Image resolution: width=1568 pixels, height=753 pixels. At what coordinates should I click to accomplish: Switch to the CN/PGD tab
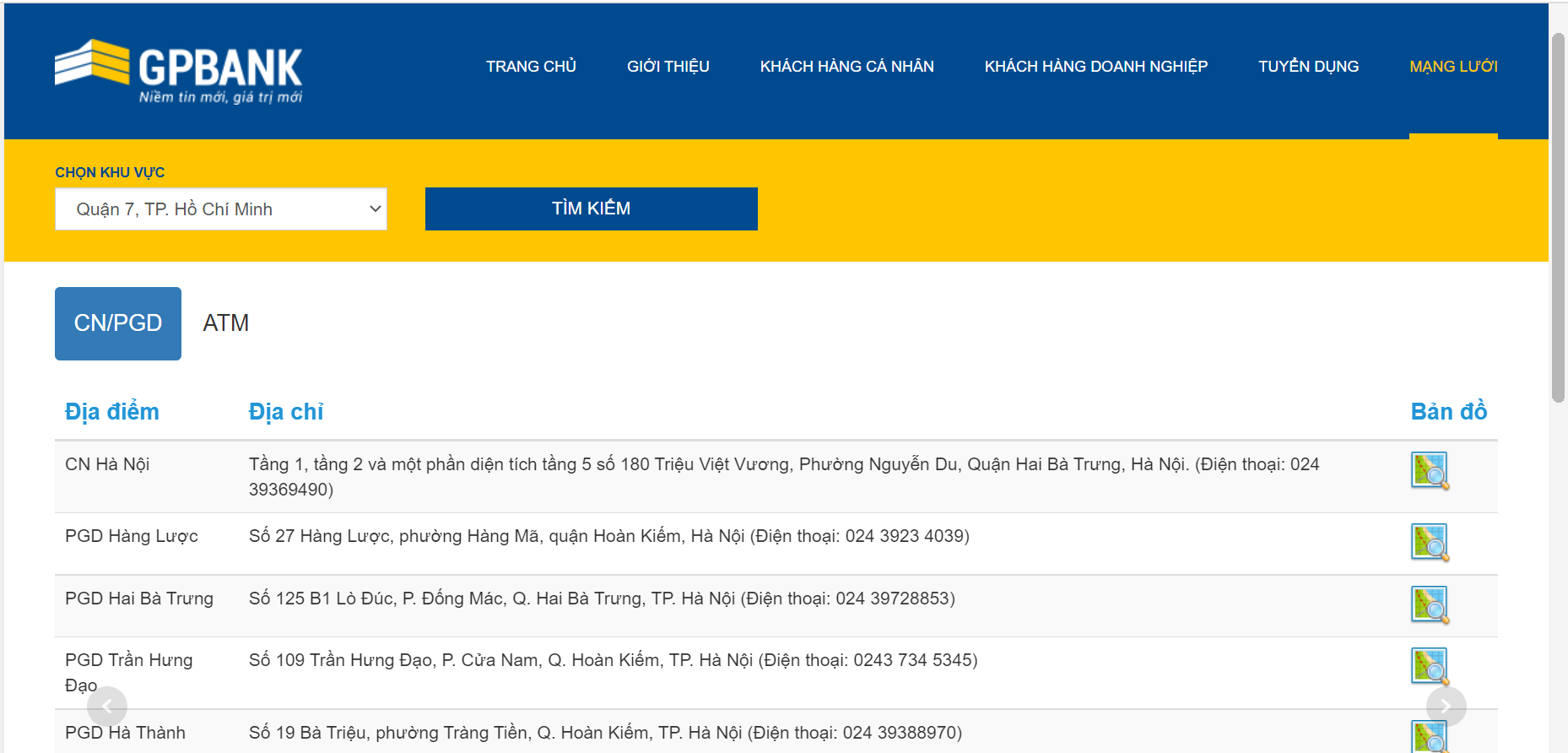coord(118,323)
